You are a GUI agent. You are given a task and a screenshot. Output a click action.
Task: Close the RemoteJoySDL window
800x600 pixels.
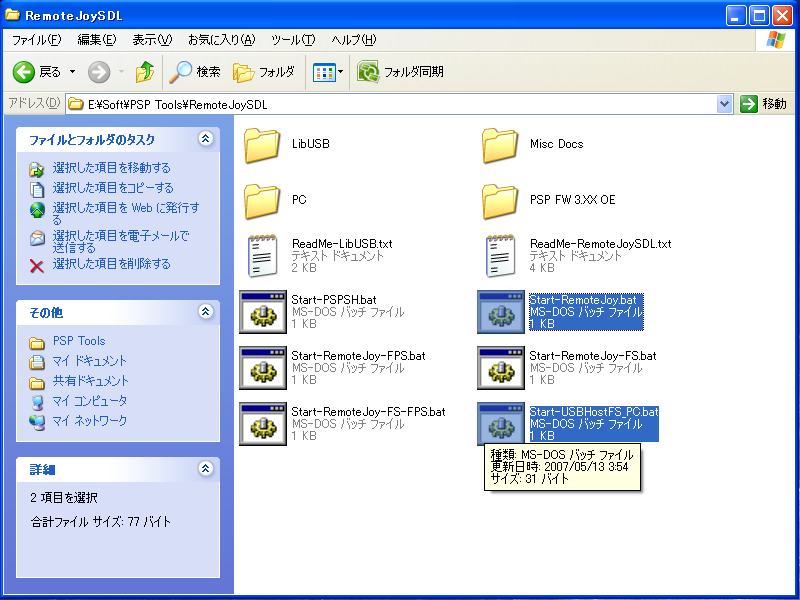782,16
